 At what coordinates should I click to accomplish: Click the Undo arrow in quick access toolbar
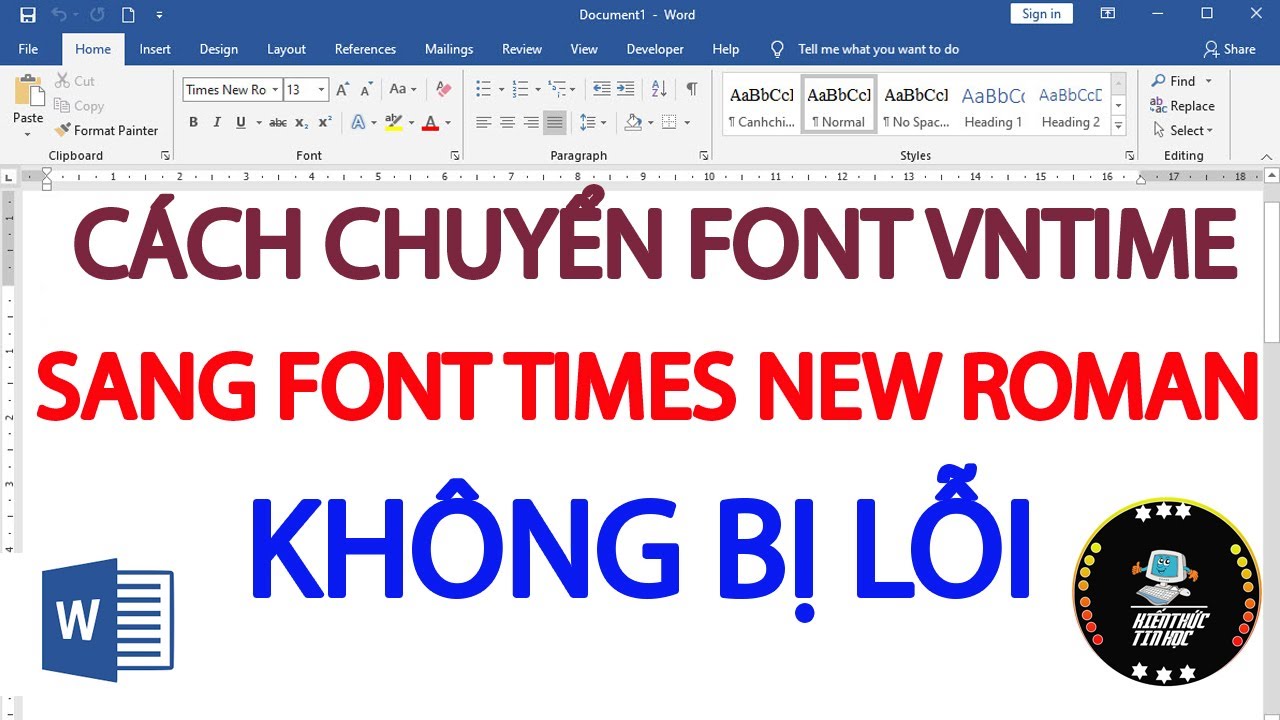(x=59, y=15)
